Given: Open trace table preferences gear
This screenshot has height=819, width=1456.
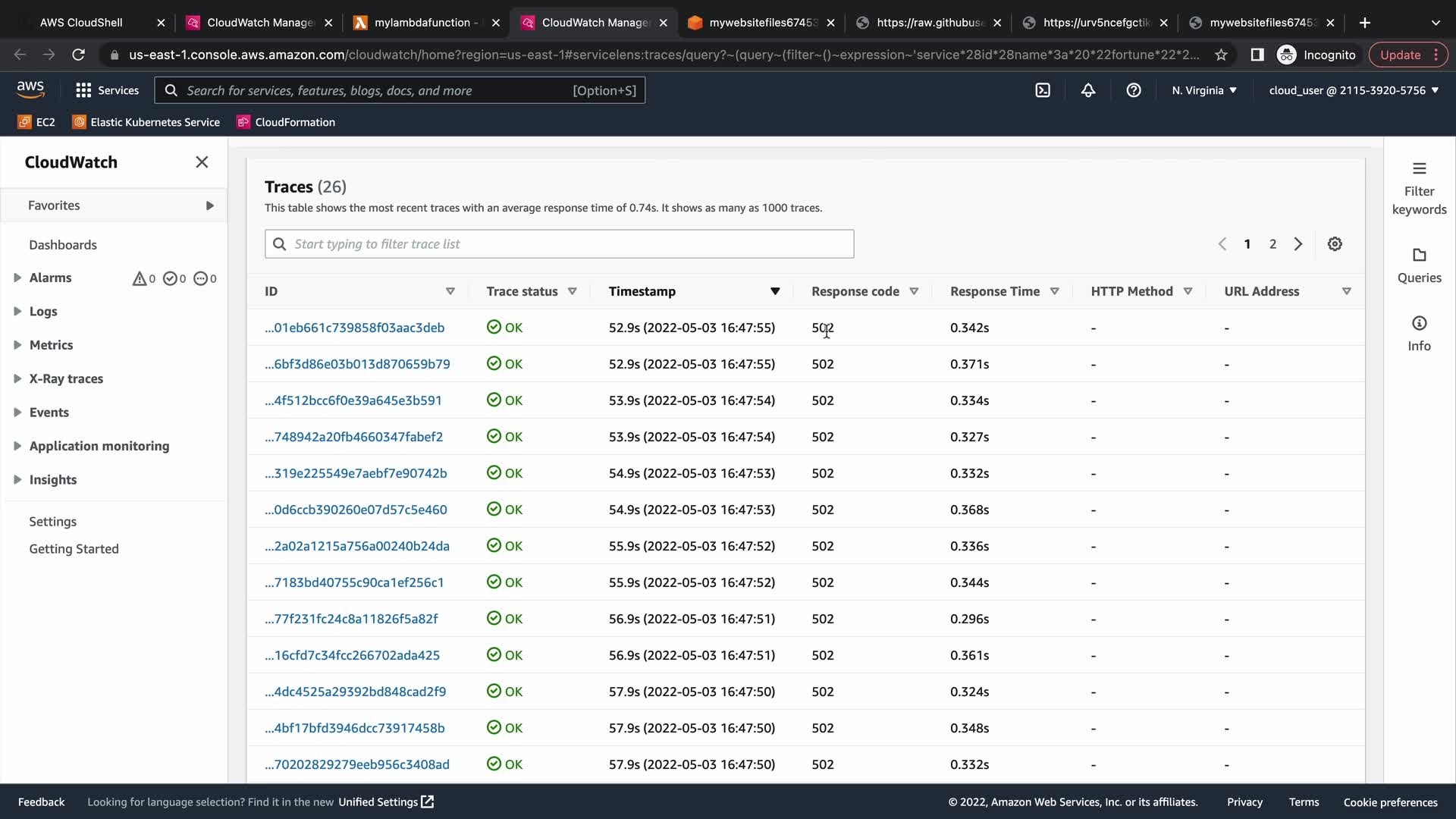Looking at the screenshot, I should click(1335, 244).
